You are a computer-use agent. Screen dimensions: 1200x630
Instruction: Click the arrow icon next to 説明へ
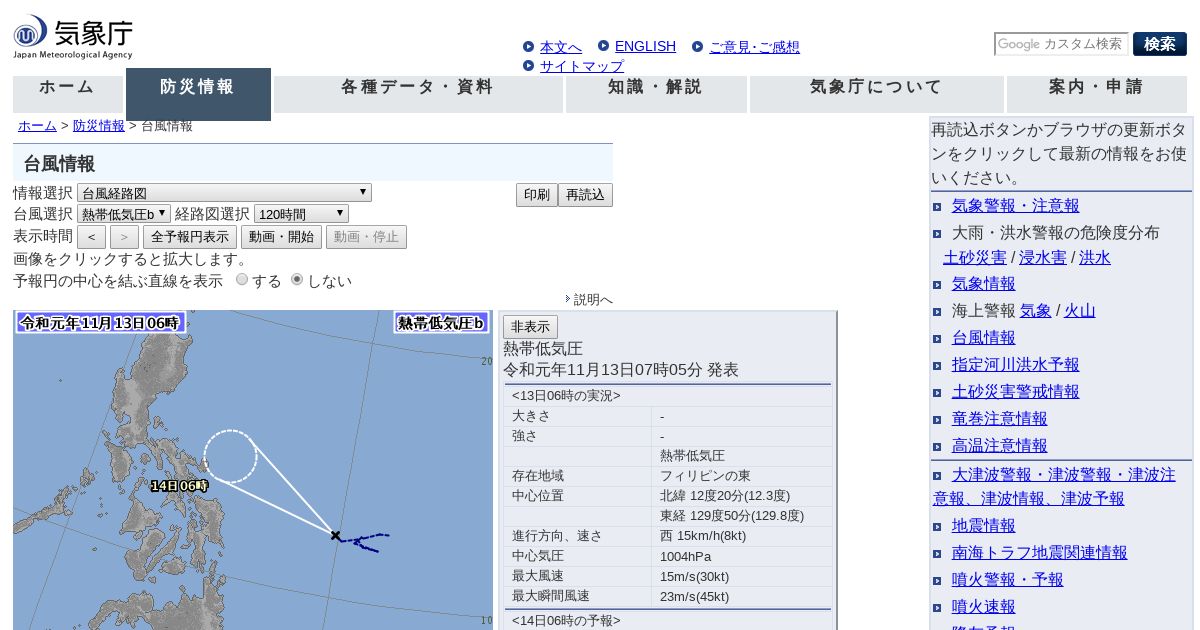(568, 299)
